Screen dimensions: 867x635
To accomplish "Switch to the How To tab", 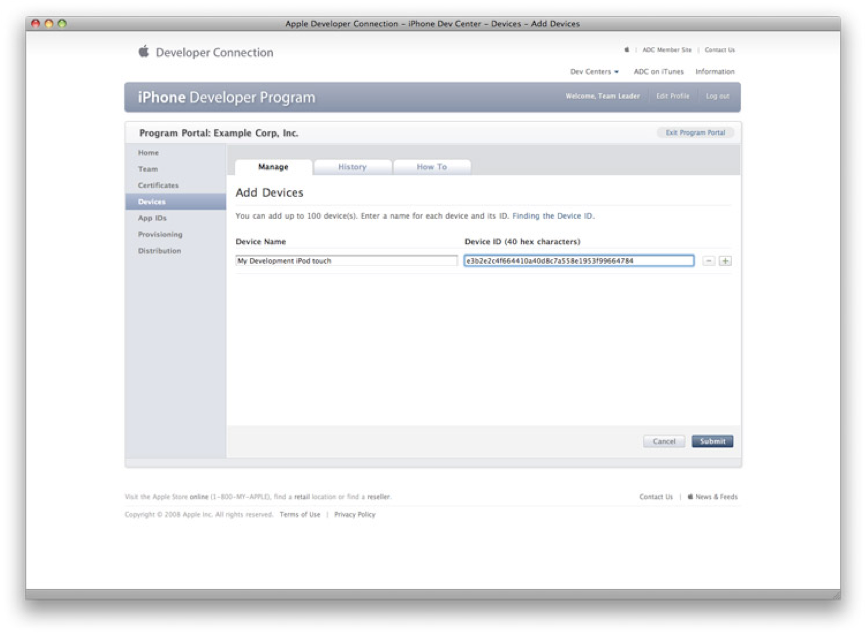I will tap(432, 167).
